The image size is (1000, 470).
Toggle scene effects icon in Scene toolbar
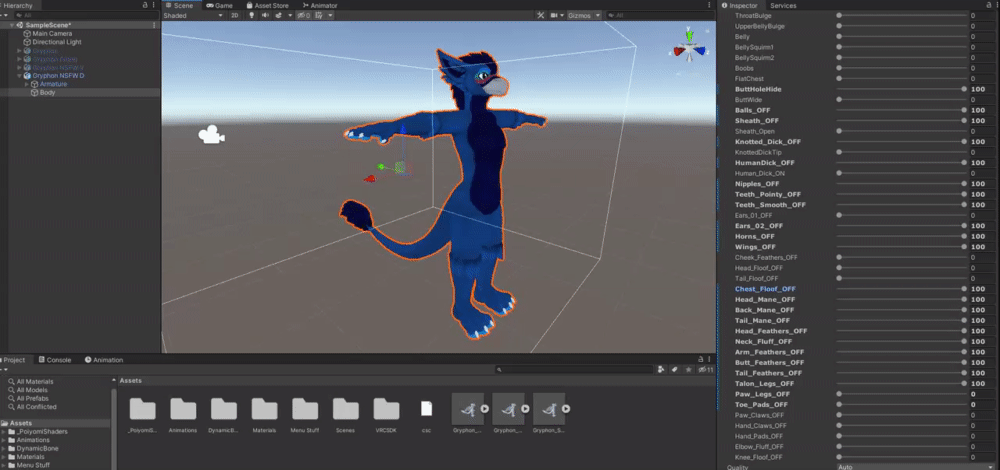[279, 15]
